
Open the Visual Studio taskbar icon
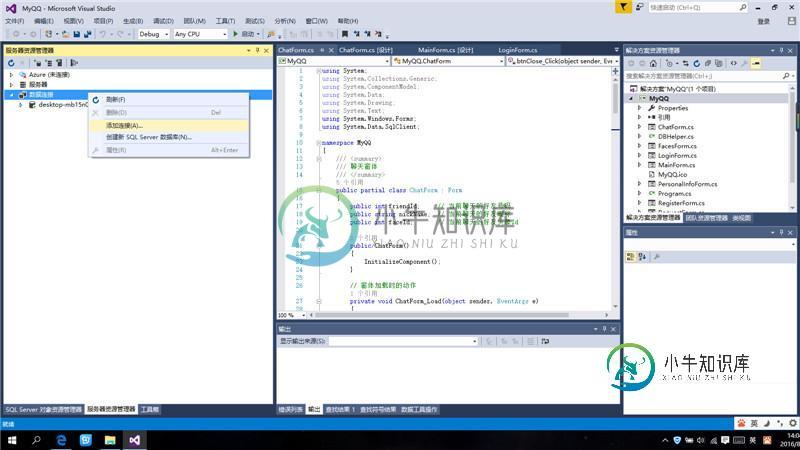pyautogui.click(x=134, y=440)
